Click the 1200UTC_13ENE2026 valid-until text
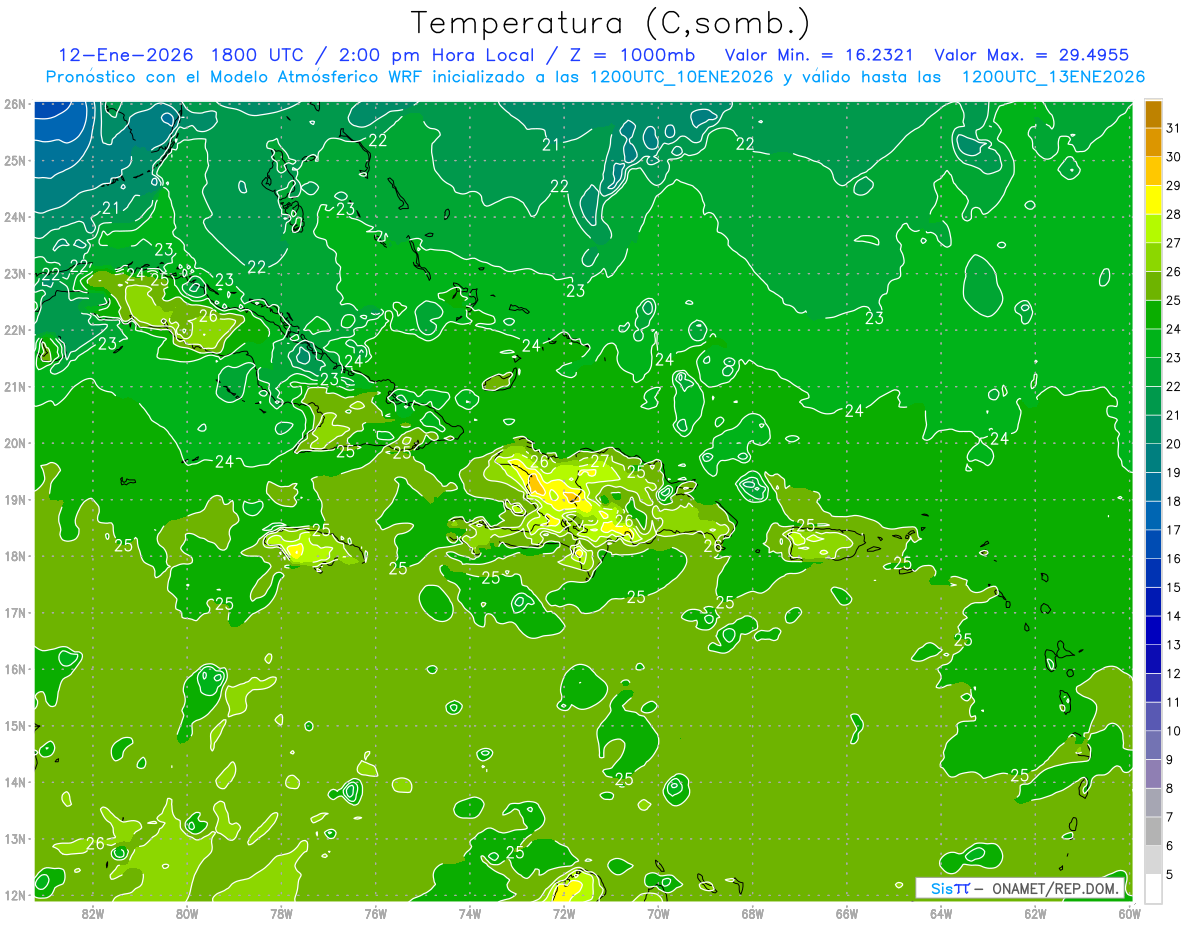Viewport: 1200px width, 927px height. pyautogui.click(x=1054, y=77)
